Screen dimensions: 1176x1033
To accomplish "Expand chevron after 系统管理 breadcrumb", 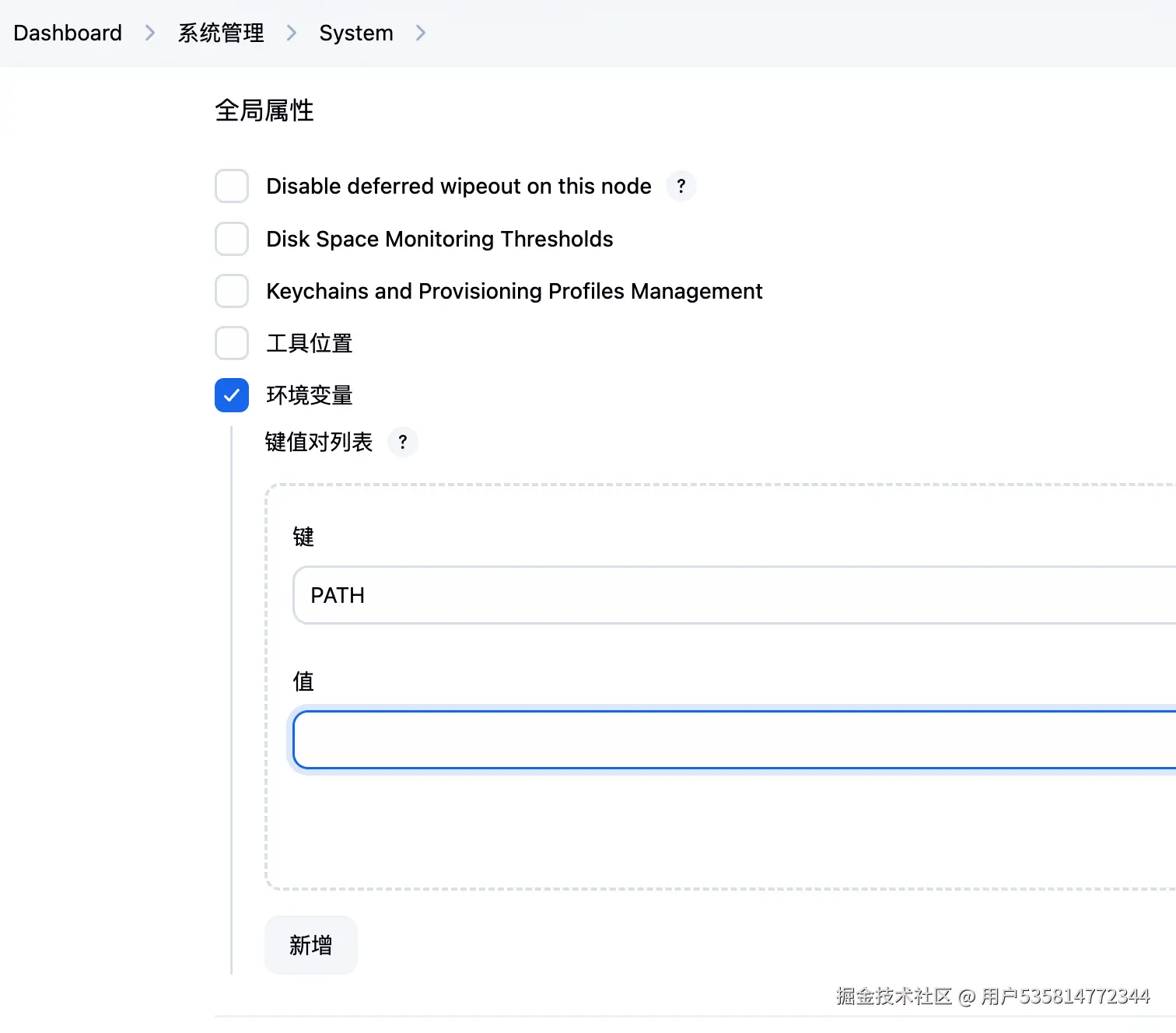I will [292, 33].
